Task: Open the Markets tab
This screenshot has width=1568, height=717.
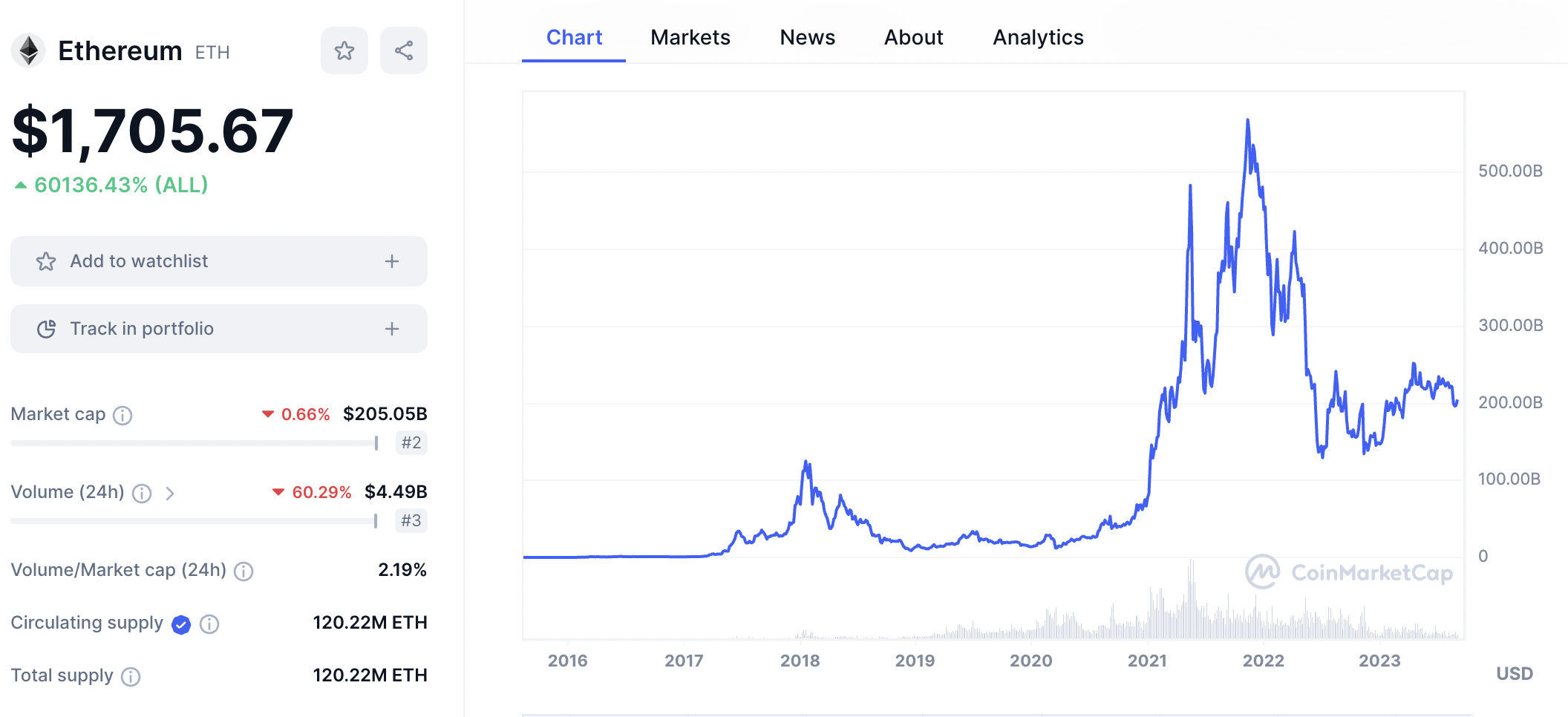Action: coord(690,37)
